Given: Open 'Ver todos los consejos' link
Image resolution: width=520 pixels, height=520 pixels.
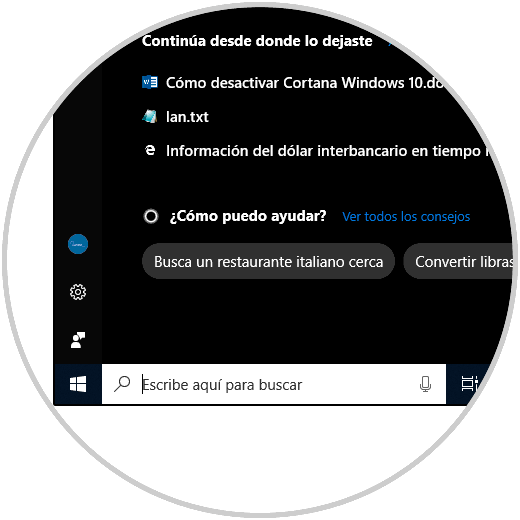Looking at the screenshot, I should click(x=406, y=217).
